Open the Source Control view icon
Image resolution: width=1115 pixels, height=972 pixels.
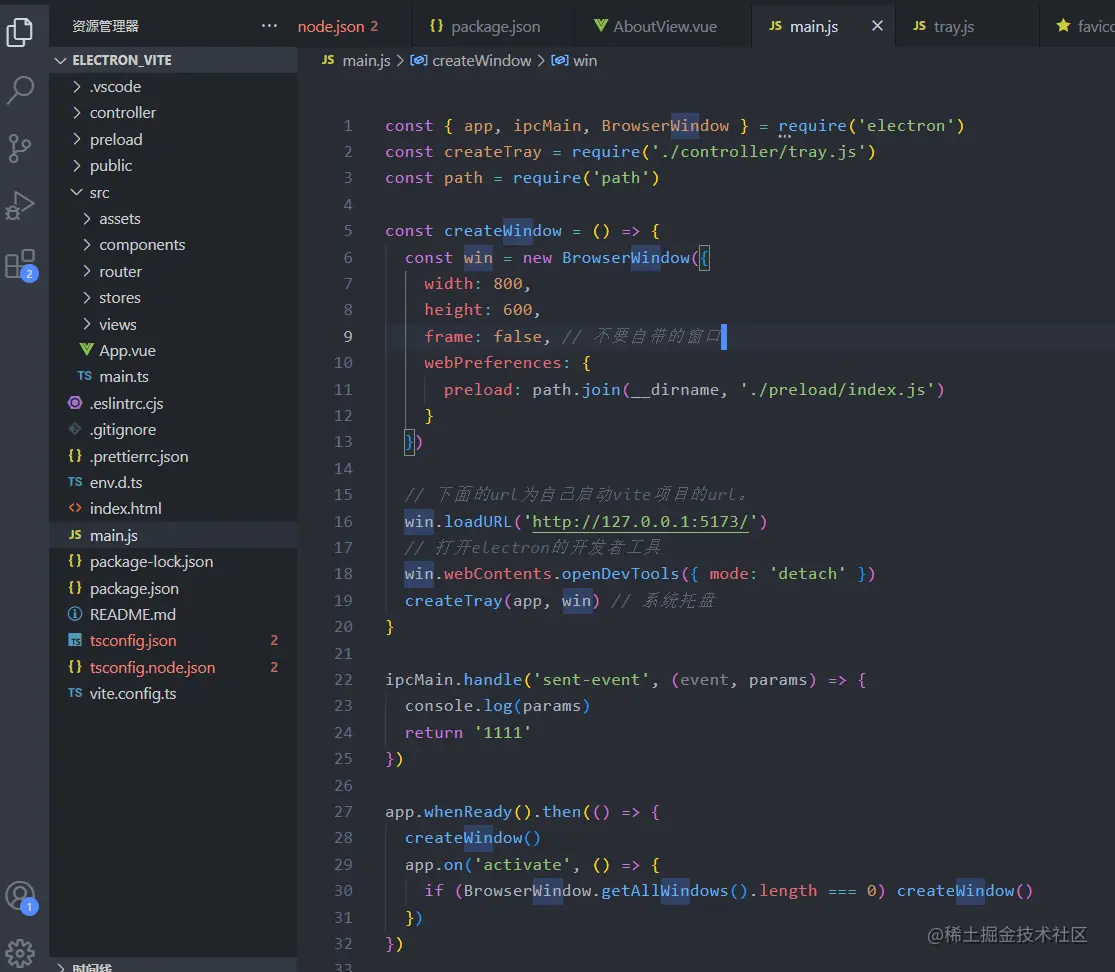click(20, 149)
